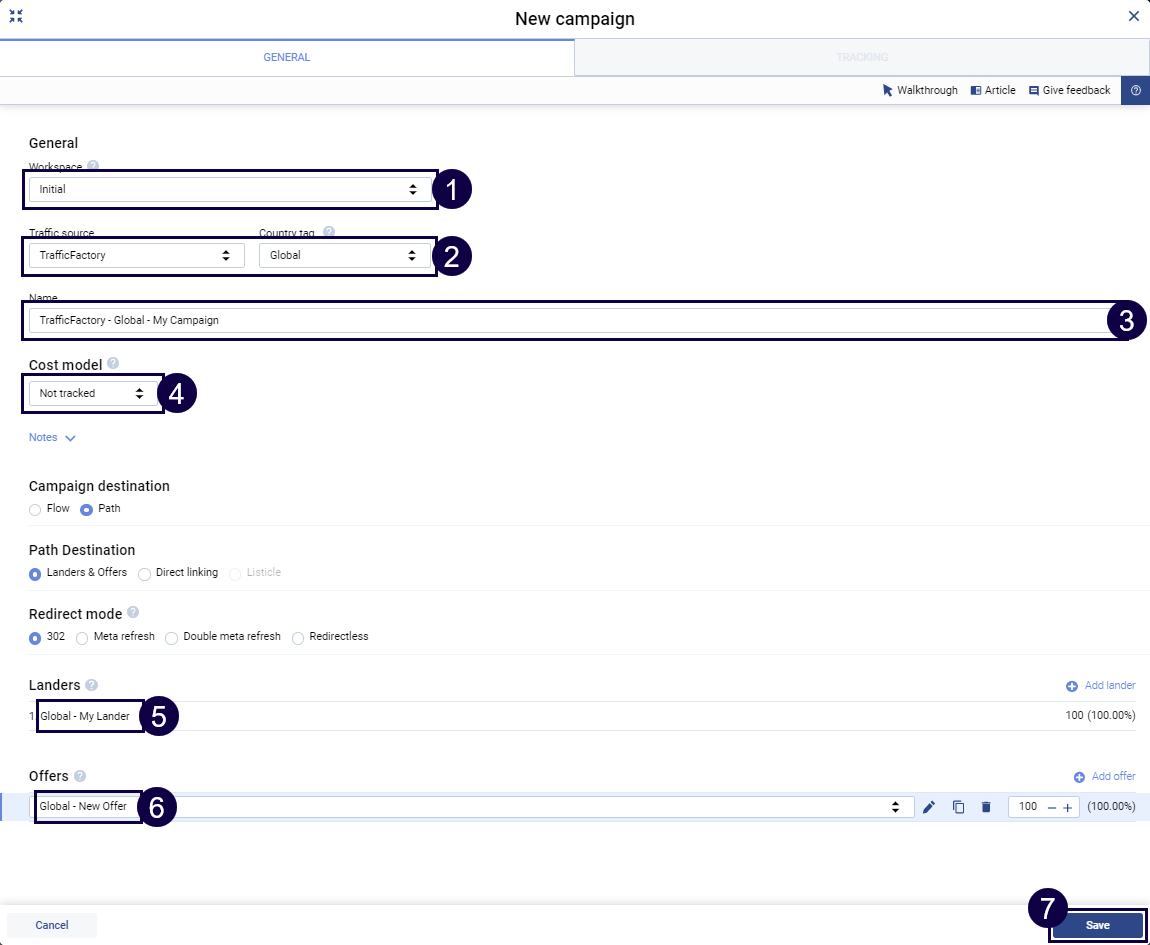
Task: Choose Meta refresh redirect mode
Action: (x=83, y=637)
